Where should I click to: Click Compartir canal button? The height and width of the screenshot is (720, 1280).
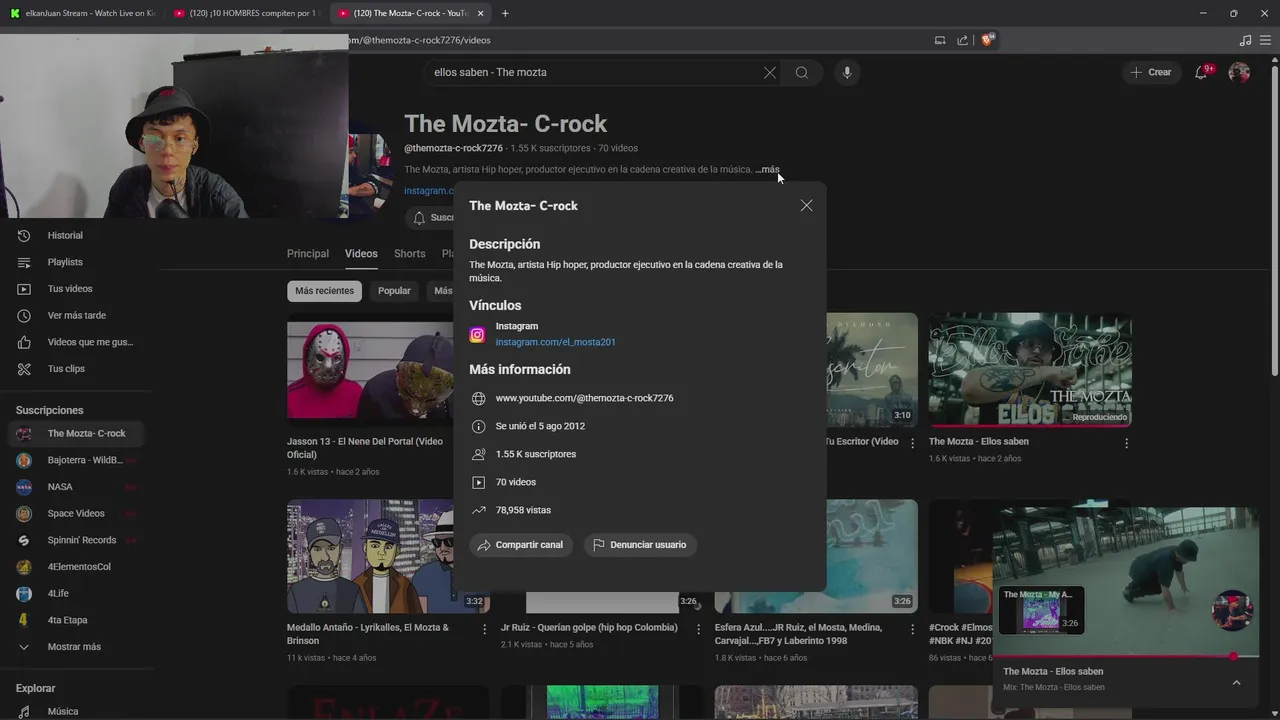tap(521, 545)
